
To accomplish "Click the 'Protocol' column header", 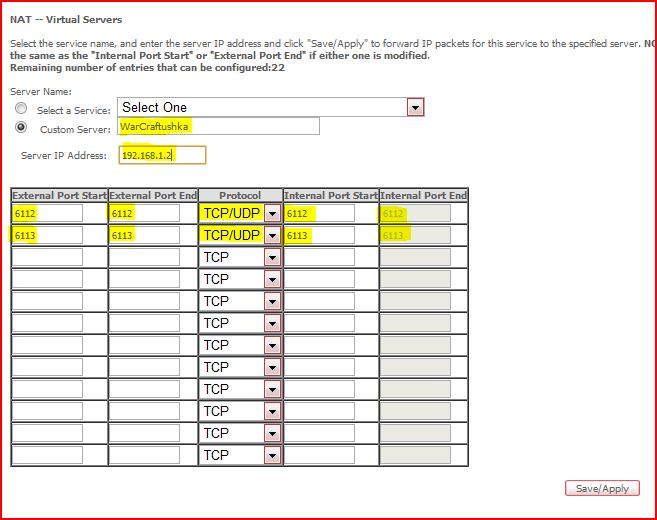I will click(x=240, y=195).
